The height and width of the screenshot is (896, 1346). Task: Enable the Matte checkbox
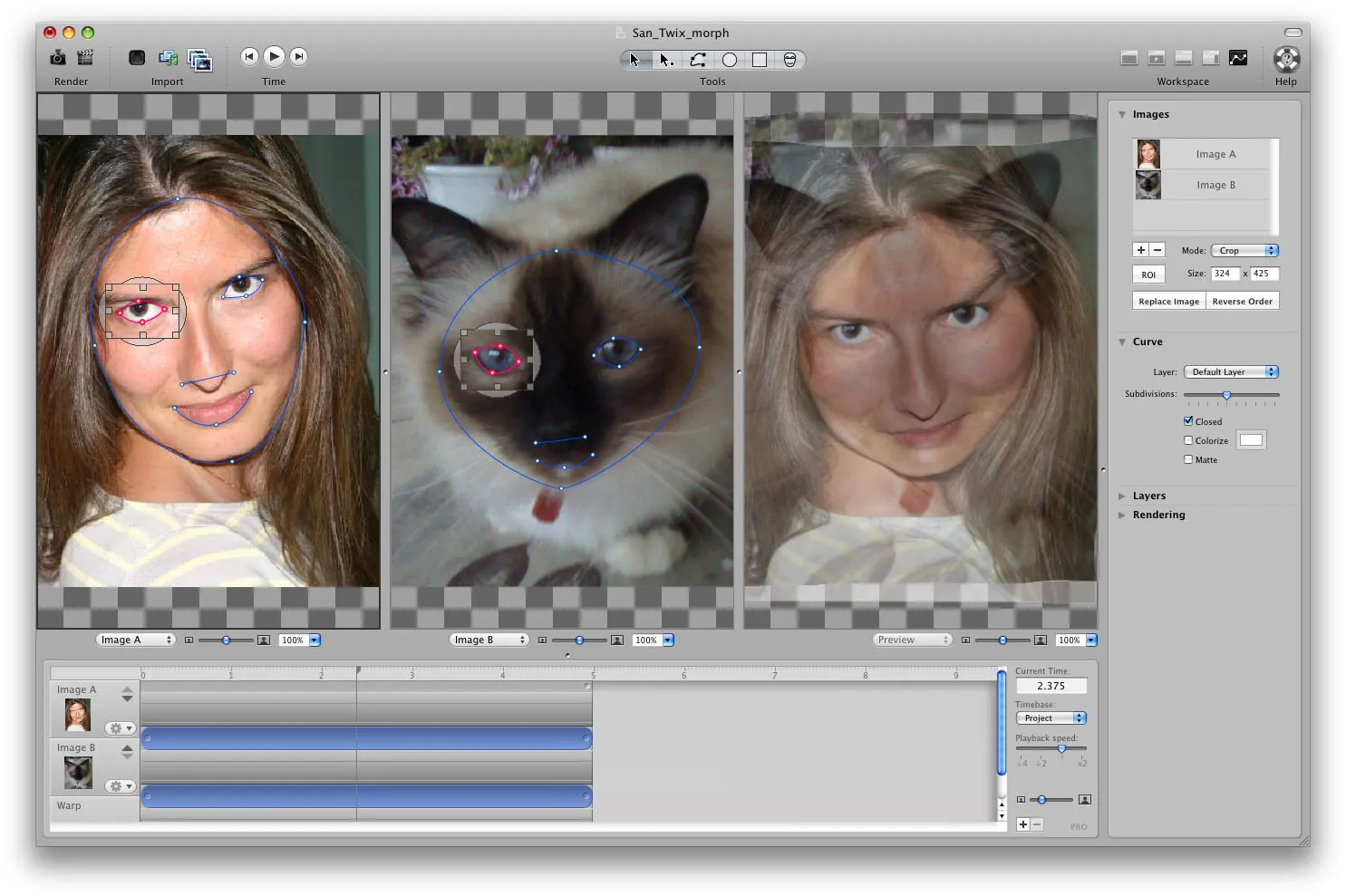[x=1188, y=459]
